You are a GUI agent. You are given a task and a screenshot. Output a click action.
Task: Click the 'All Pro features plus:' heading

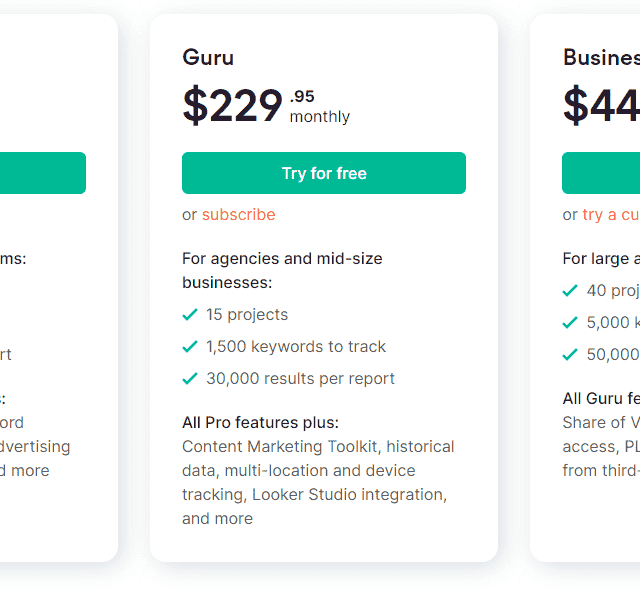coord(260,422)
